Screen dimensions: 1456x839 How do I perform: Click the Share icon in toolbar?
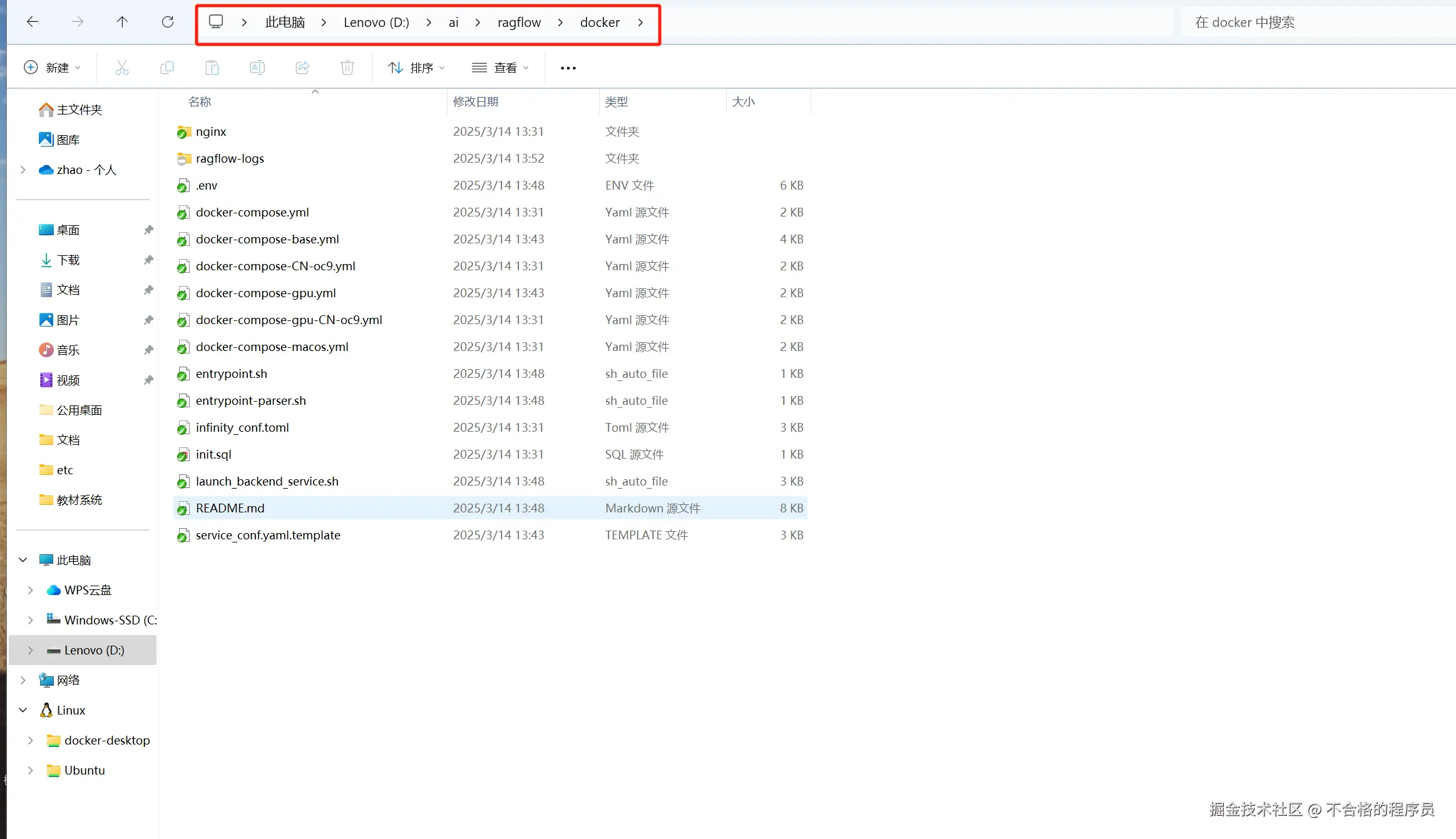click(x=302, y=68)
